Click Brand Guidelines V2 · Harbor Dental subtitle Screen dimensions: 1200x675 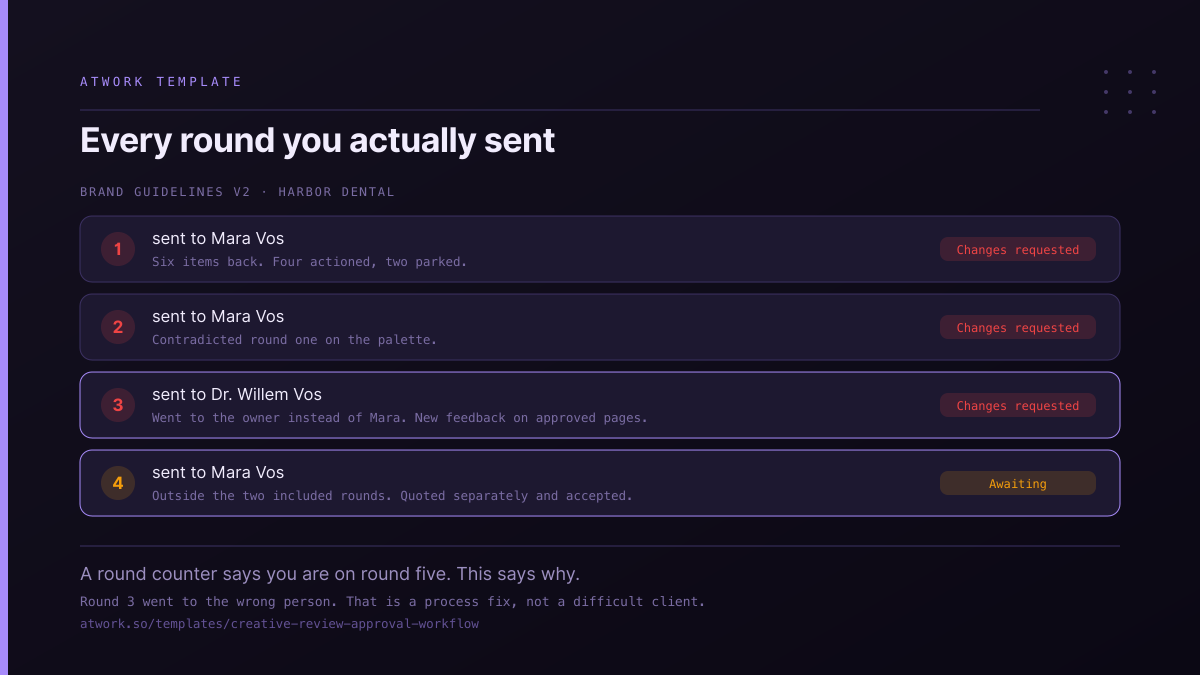click(x=237, y=192)
